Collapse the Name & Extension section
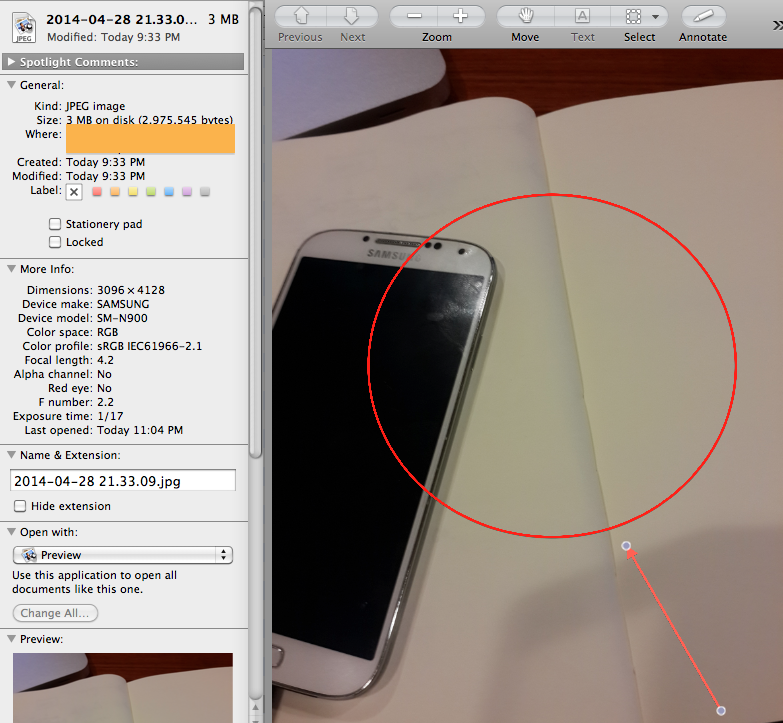Viewport: 783px width, 723px height. point(11,455)
